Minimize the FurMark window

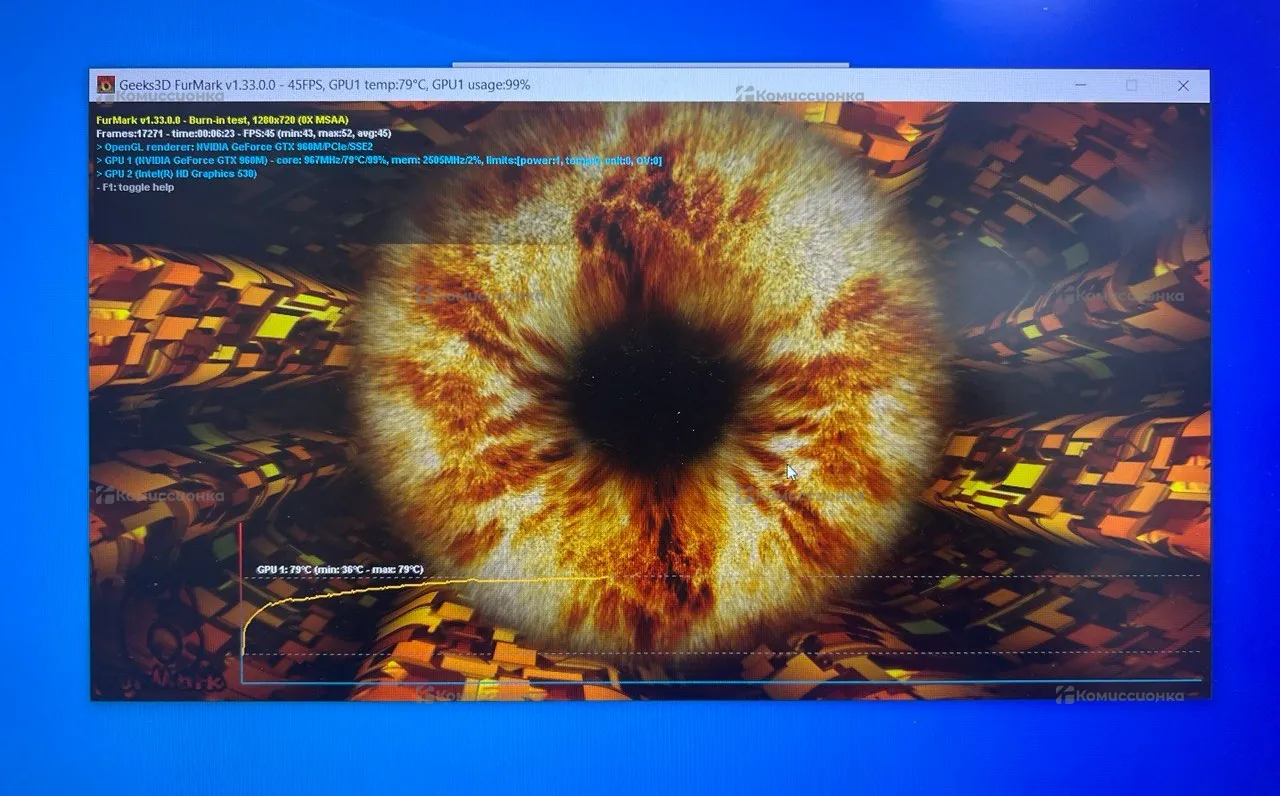[1080, 86]
